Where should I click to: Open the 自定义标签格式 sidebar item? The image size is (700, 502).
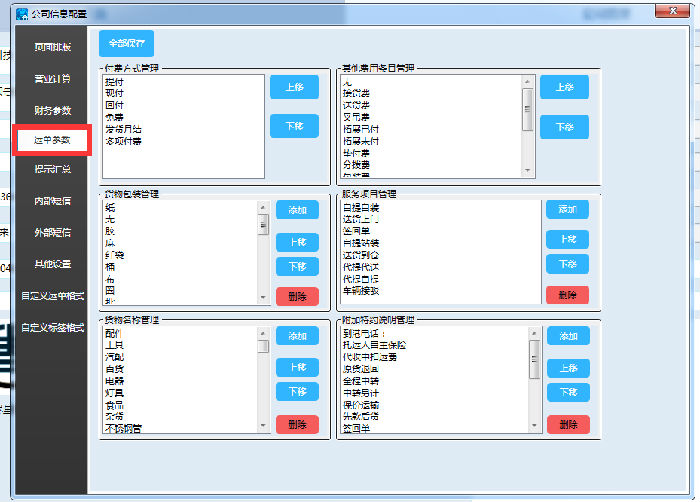click(52, 327)
